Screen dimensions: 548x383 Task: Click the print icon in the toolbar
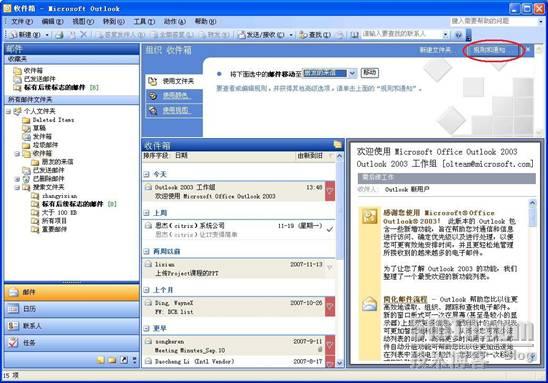(x=60, y=35)
